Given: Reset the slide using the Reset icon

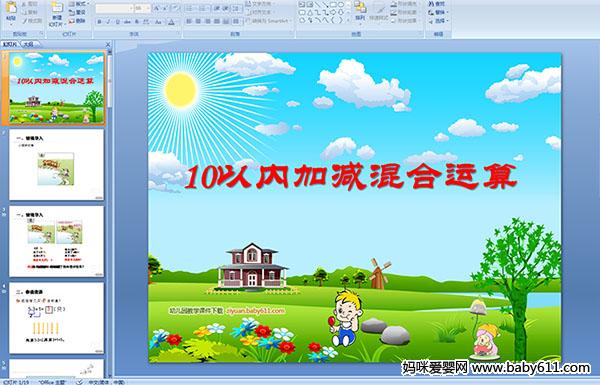Looking at the screenshot, I should point(72,13).
